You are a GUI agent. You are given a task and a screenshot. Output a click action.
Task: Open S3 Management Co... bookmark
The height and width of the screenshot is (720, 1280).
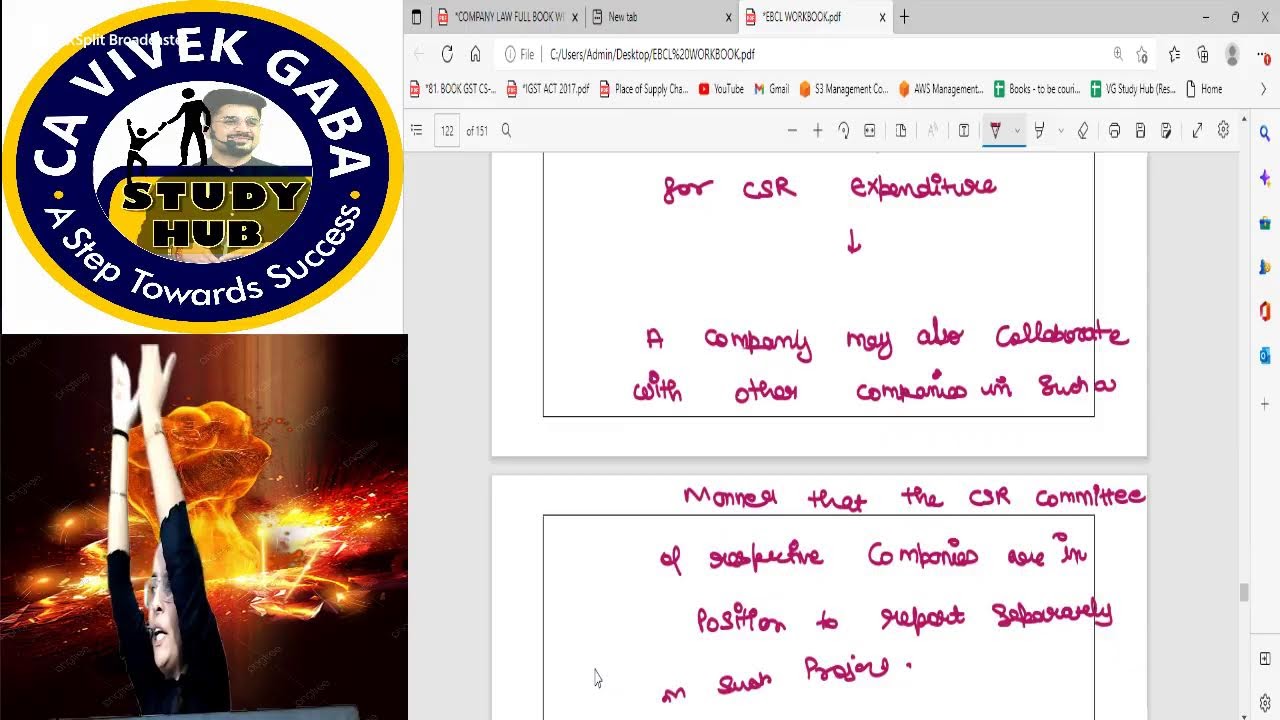844,89
